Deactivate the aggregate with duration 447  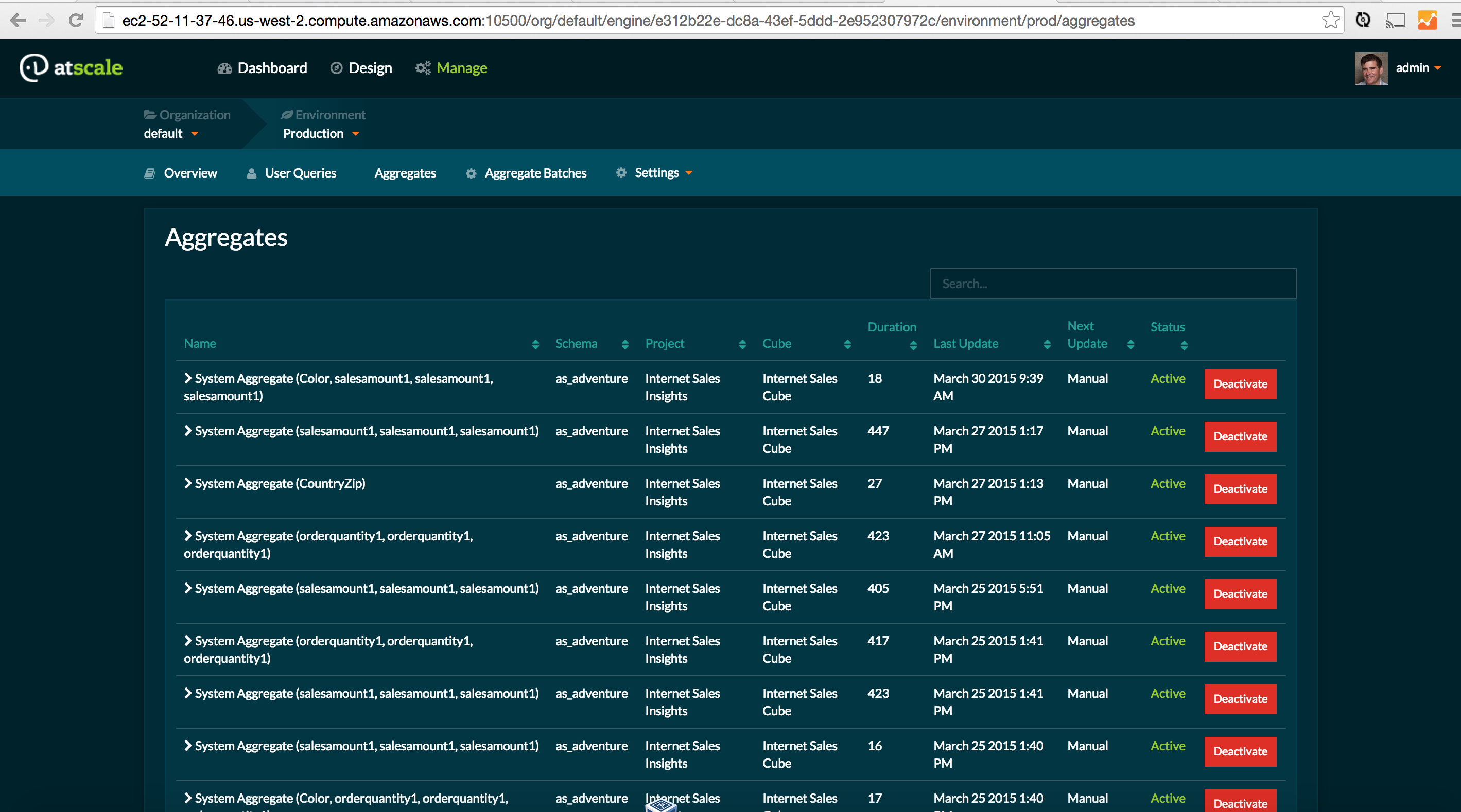[1240, 437]
